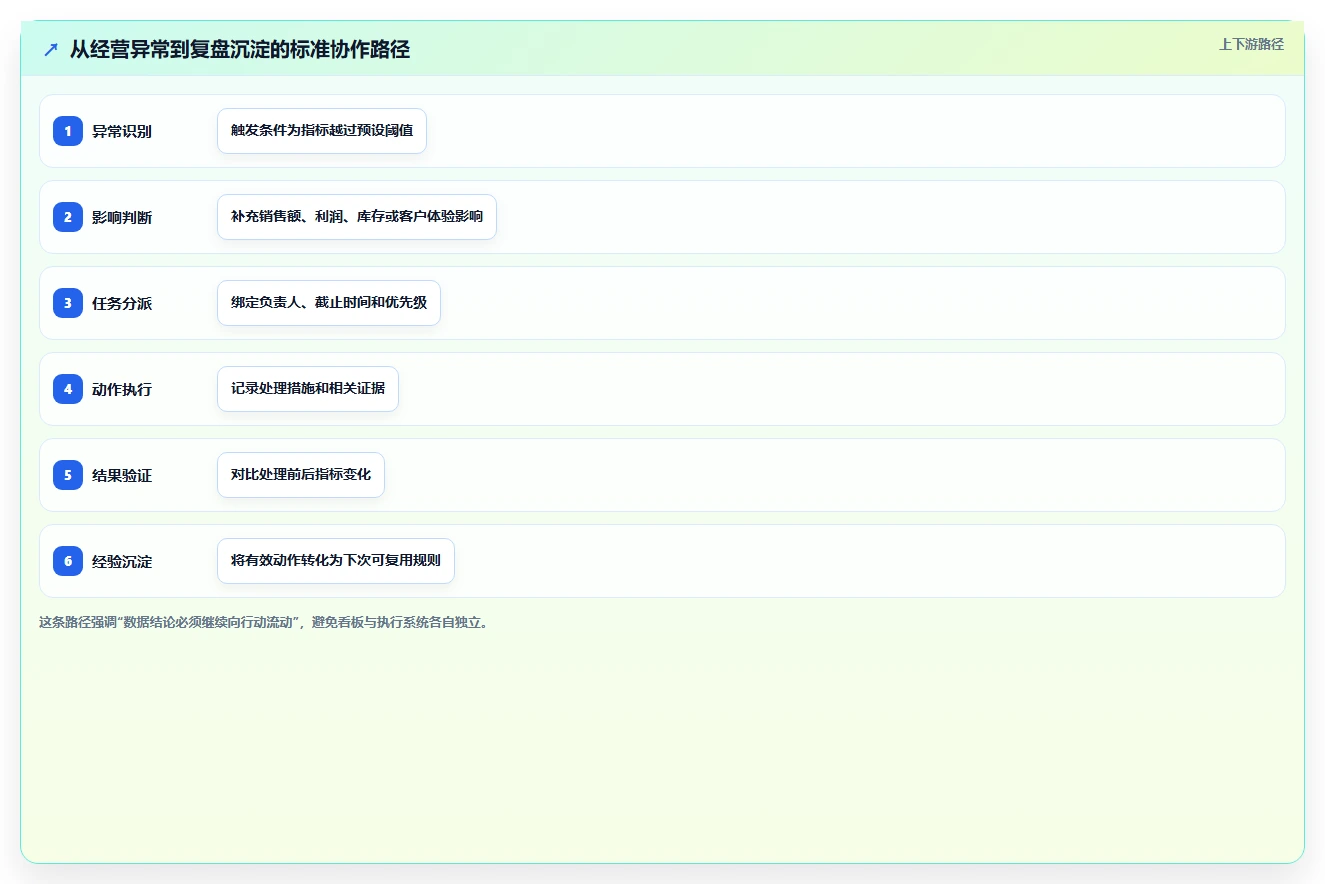This screenshot has width=1325, height=884.
Task: Select step number badge 3
Action: pos(68,303)
